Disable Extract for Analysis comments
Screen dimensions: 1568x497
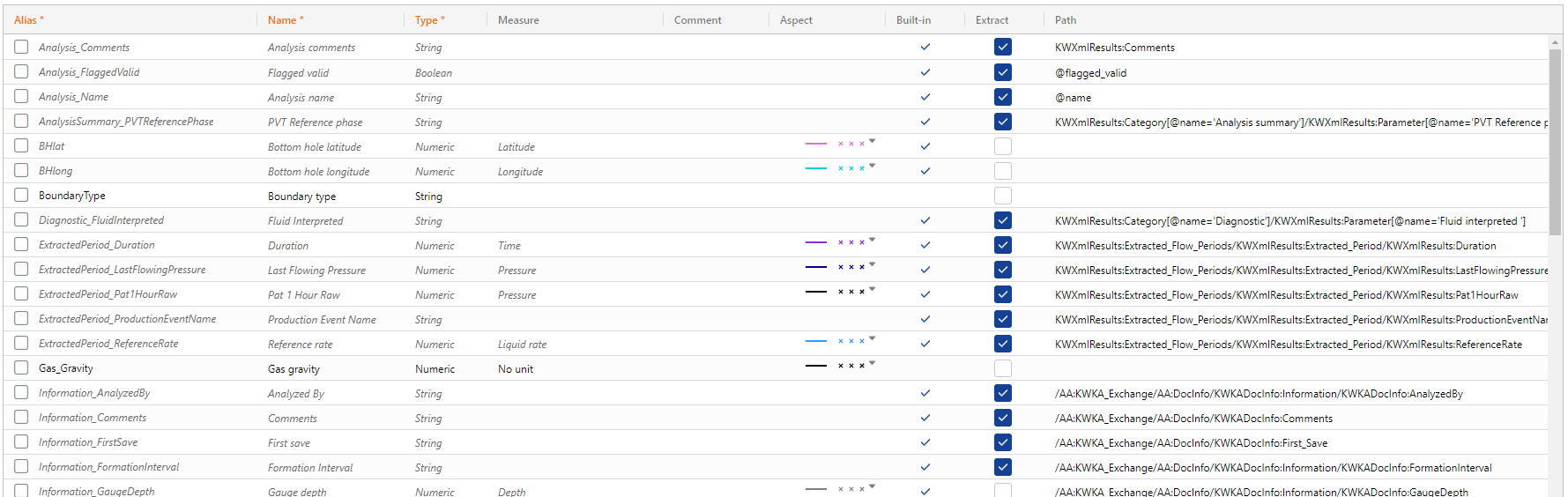(x=1002, y=47)
